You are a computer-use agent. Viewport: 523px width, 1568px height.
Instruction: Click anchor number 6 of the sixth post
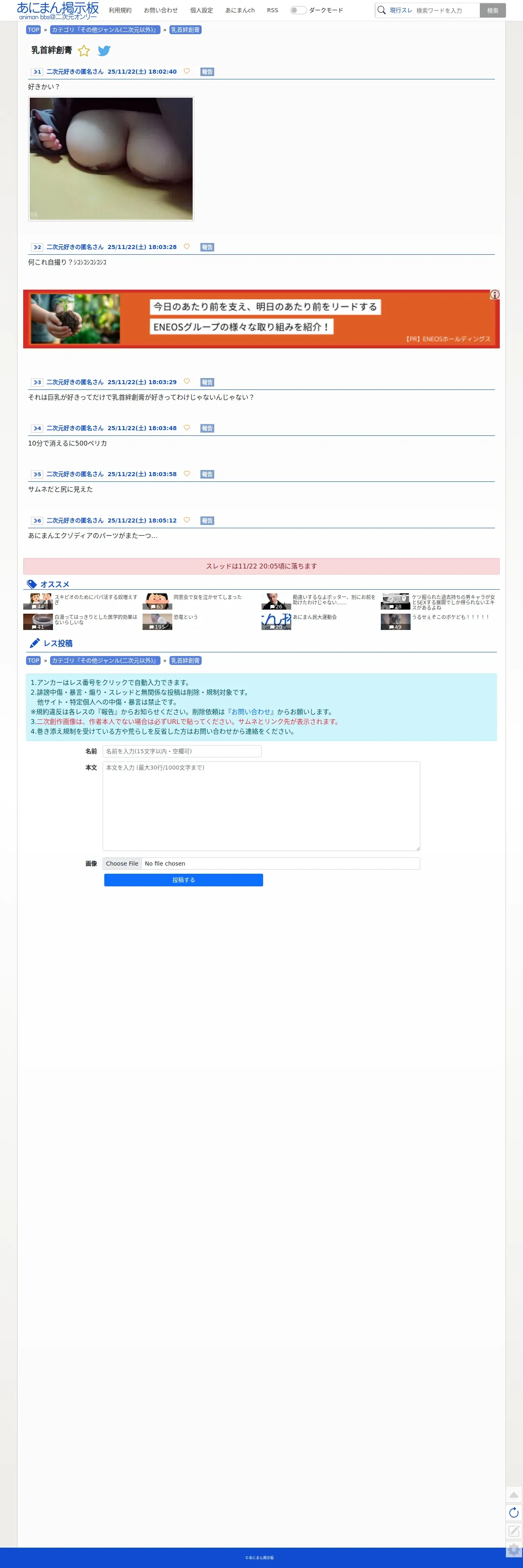click(x=37, y=520)
